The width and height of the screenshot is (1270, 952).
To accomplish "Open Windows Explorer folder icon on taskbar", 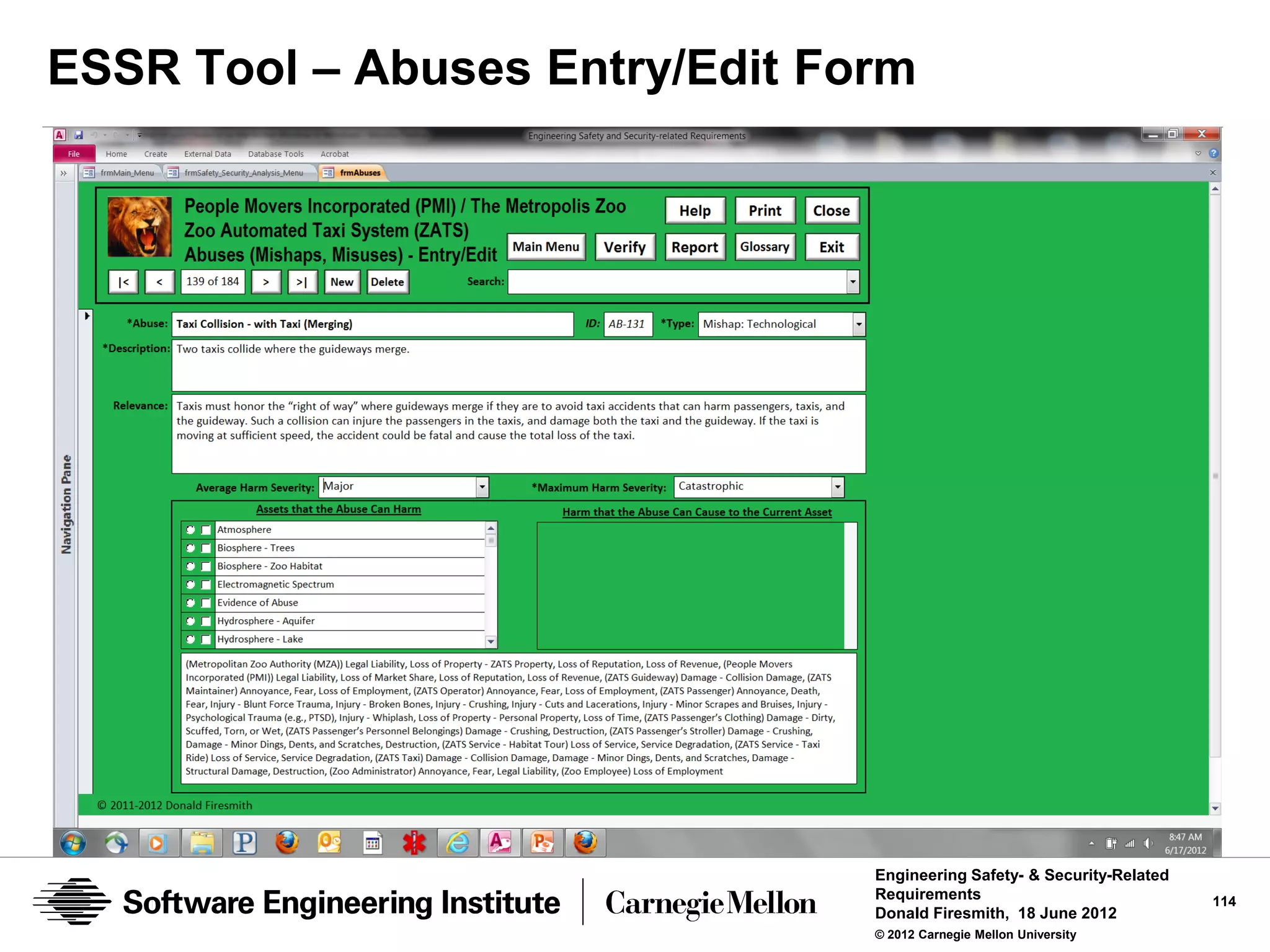I will [x=202, y=843].
